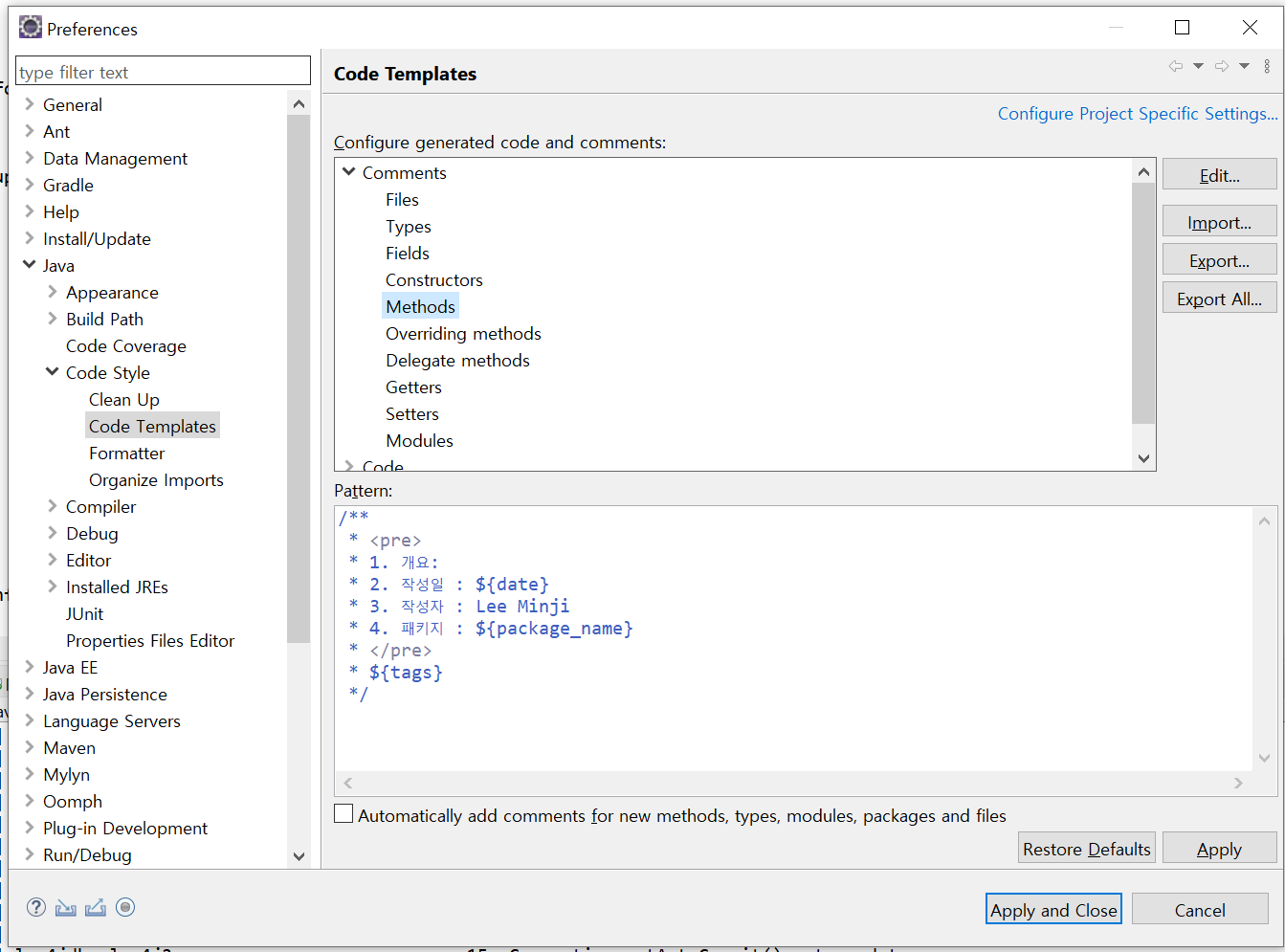Expand the Run/Debug tree node
This screenshot has width=1285, height=952.
point(30,854)
